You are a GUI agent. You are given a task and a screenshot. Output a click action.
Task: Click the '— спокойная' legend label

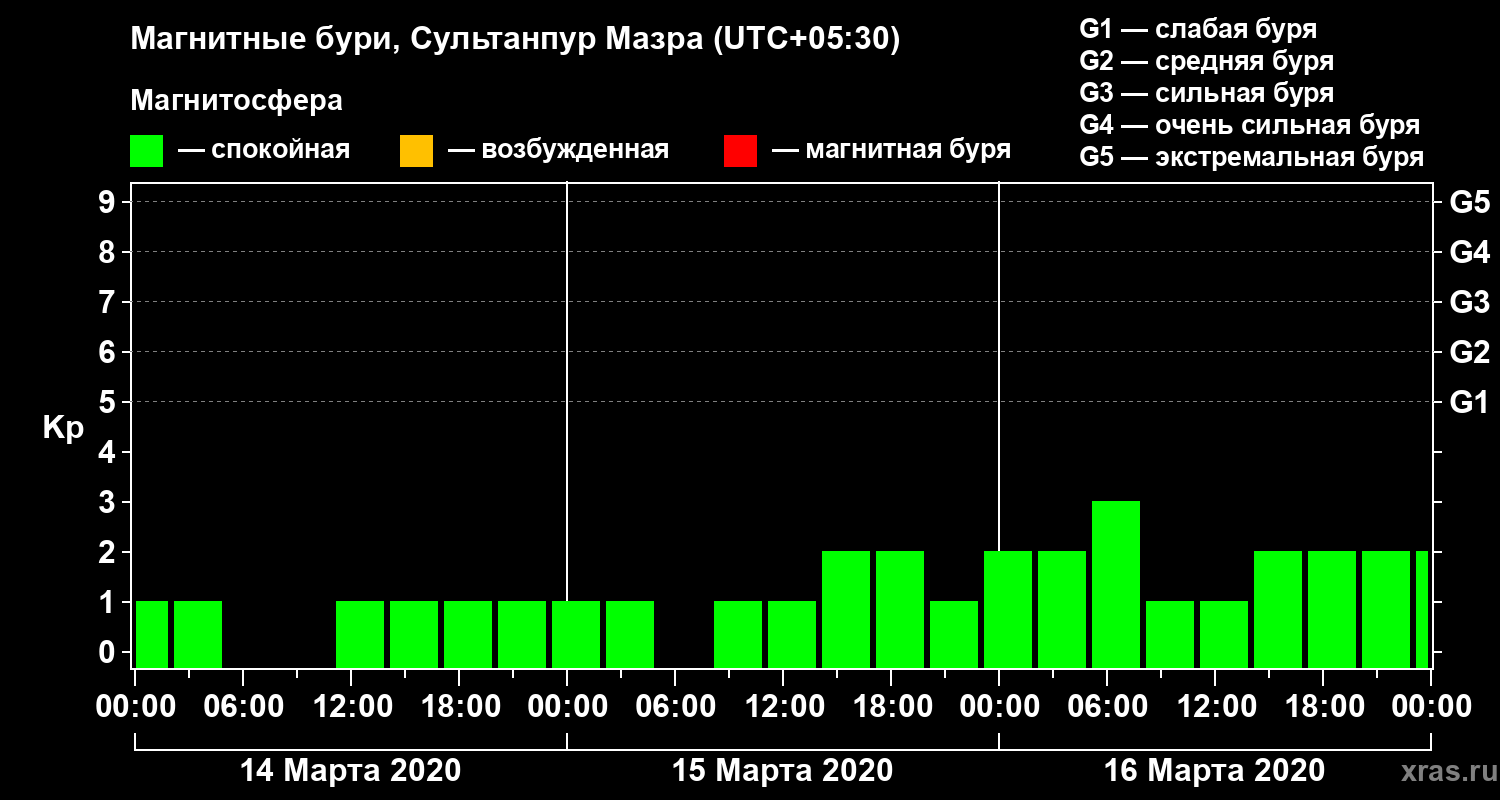(264, 151)
